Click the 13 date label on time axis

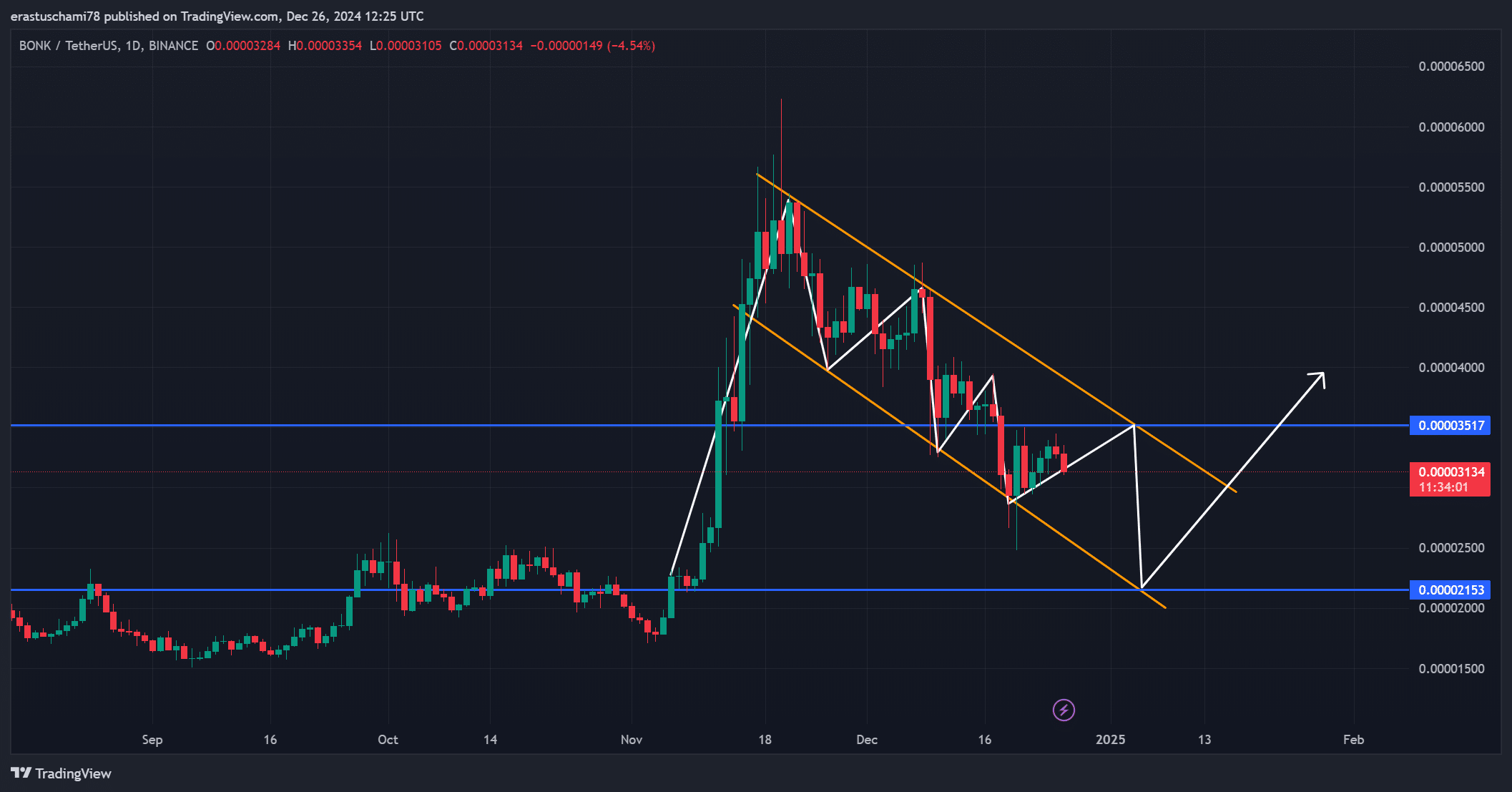(x=1204, y=740)
